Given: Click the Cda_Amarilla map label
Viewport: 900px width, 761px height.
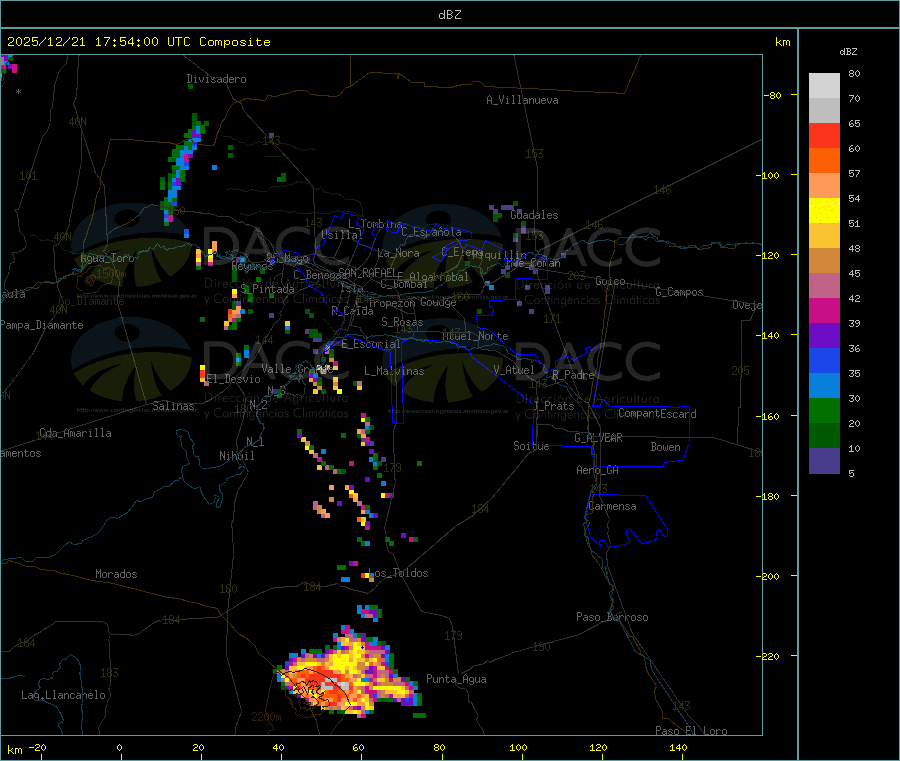Looking at the screenshot, I should [x=76, y=433].
